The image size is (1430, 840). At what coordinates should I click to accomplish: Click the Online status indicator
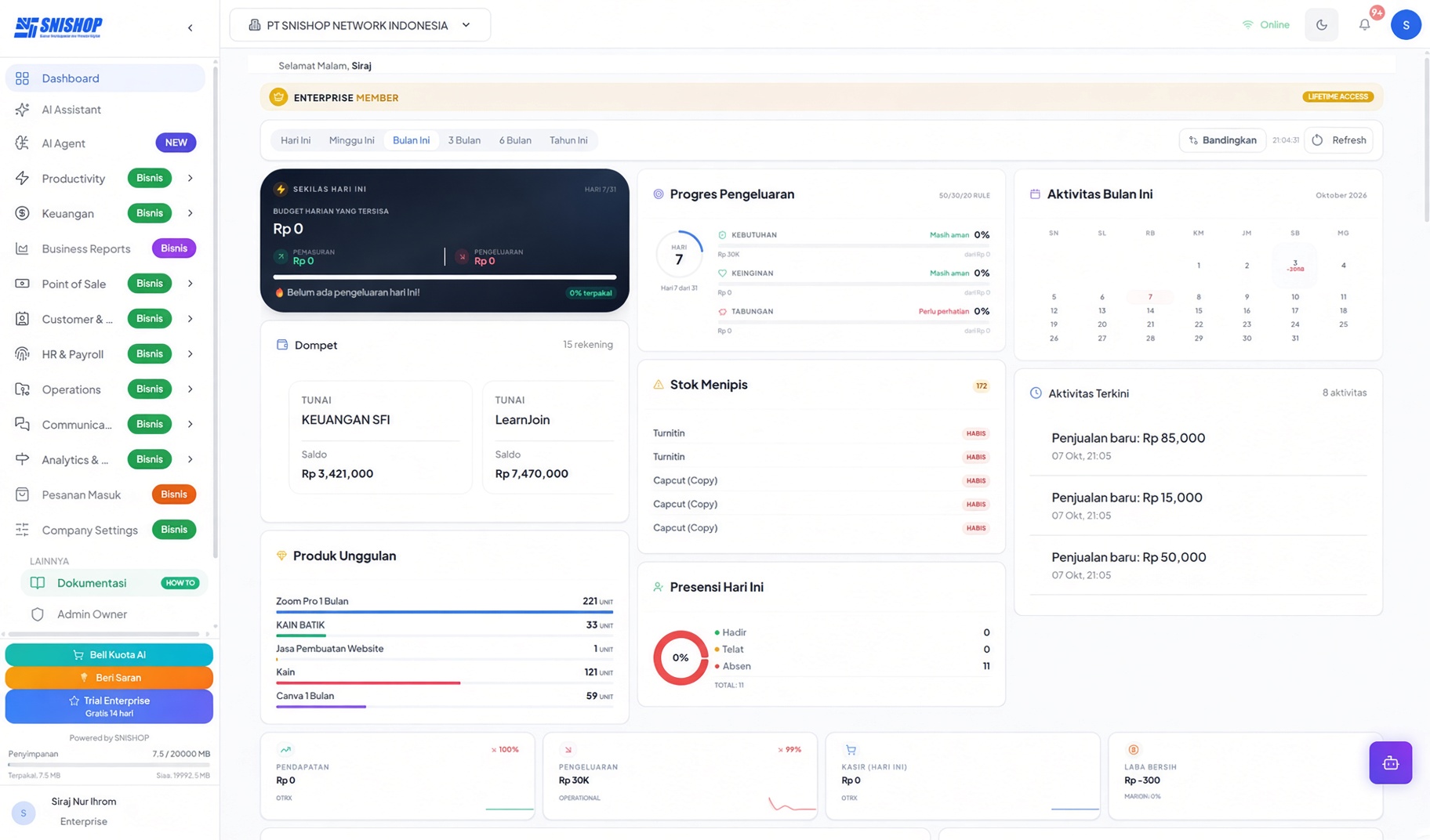click(x=1265, y=25)
